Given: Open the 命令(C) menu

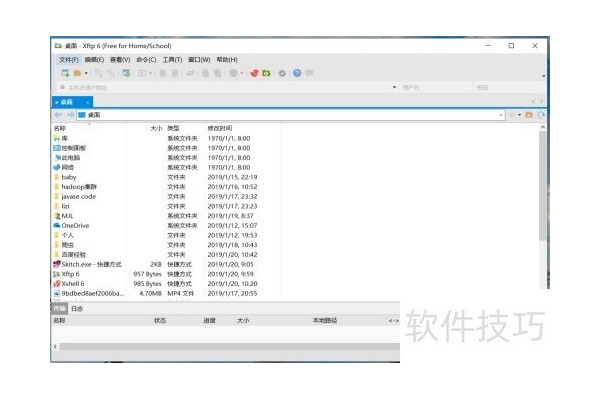Looking at the screenshot, I should click(x=146, y=60).
